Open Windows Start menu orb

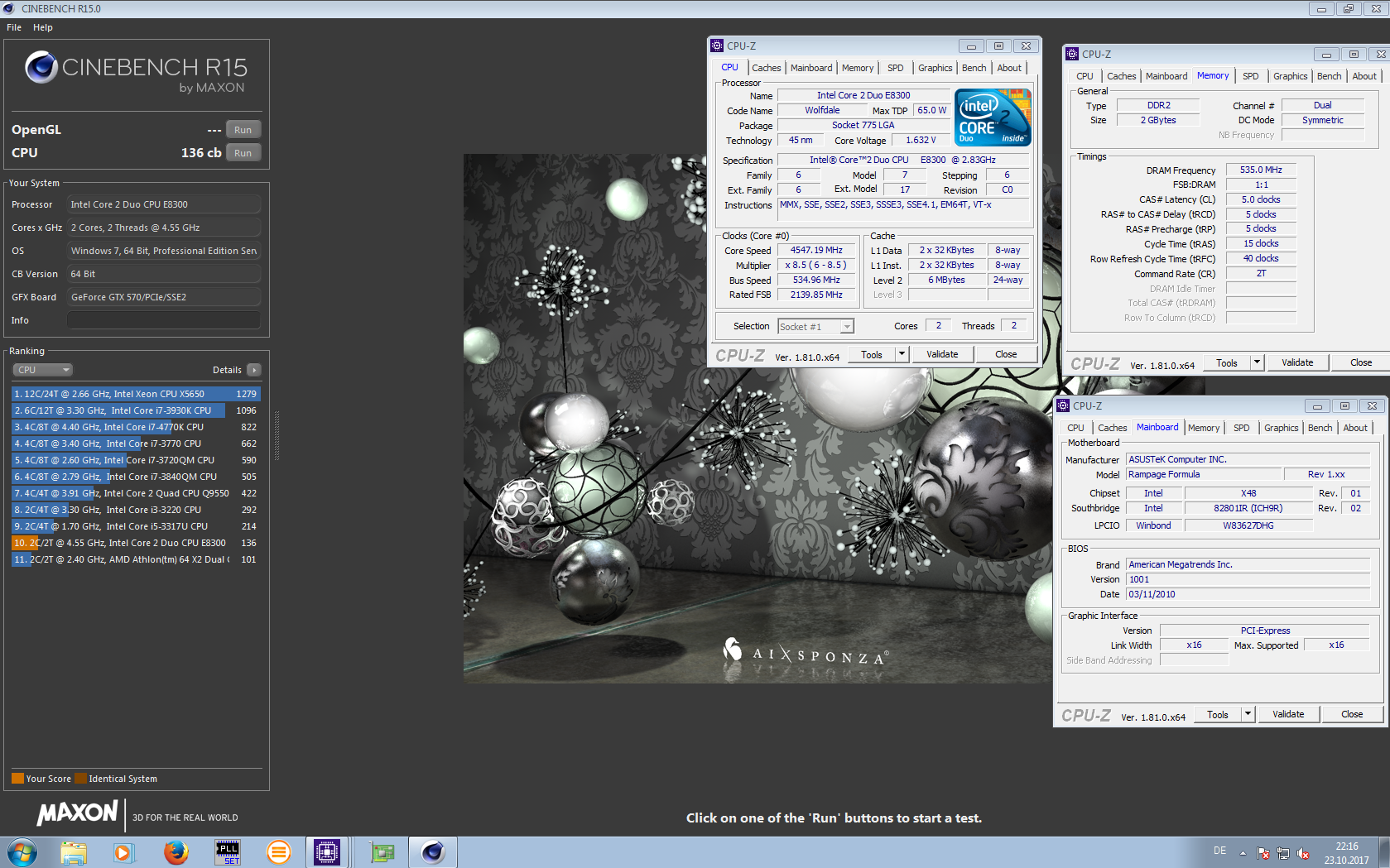pos(22,851)
